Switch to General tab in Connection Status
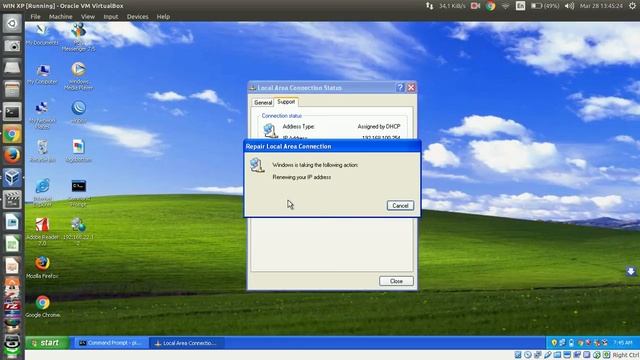This screenshot has height=360, width=640. pyautogui.click(x=263, y=102)
